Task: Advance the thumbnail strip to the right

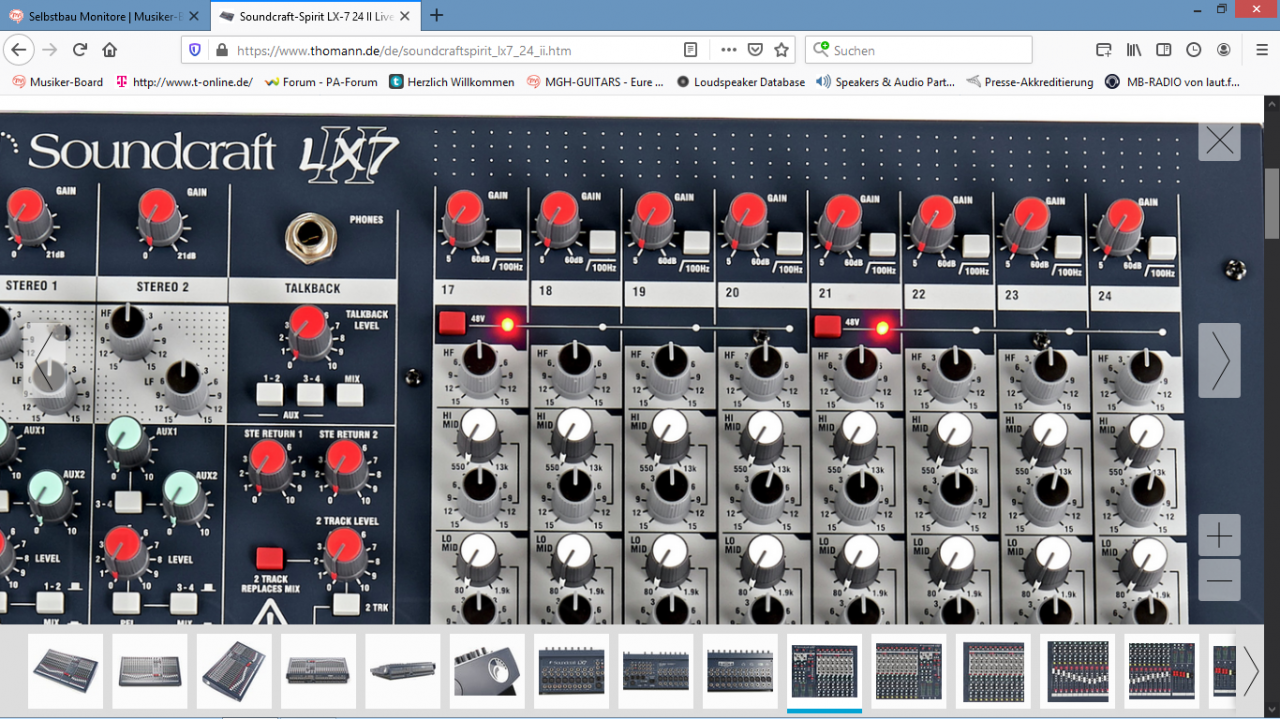Action: (x=1251, y=671)
